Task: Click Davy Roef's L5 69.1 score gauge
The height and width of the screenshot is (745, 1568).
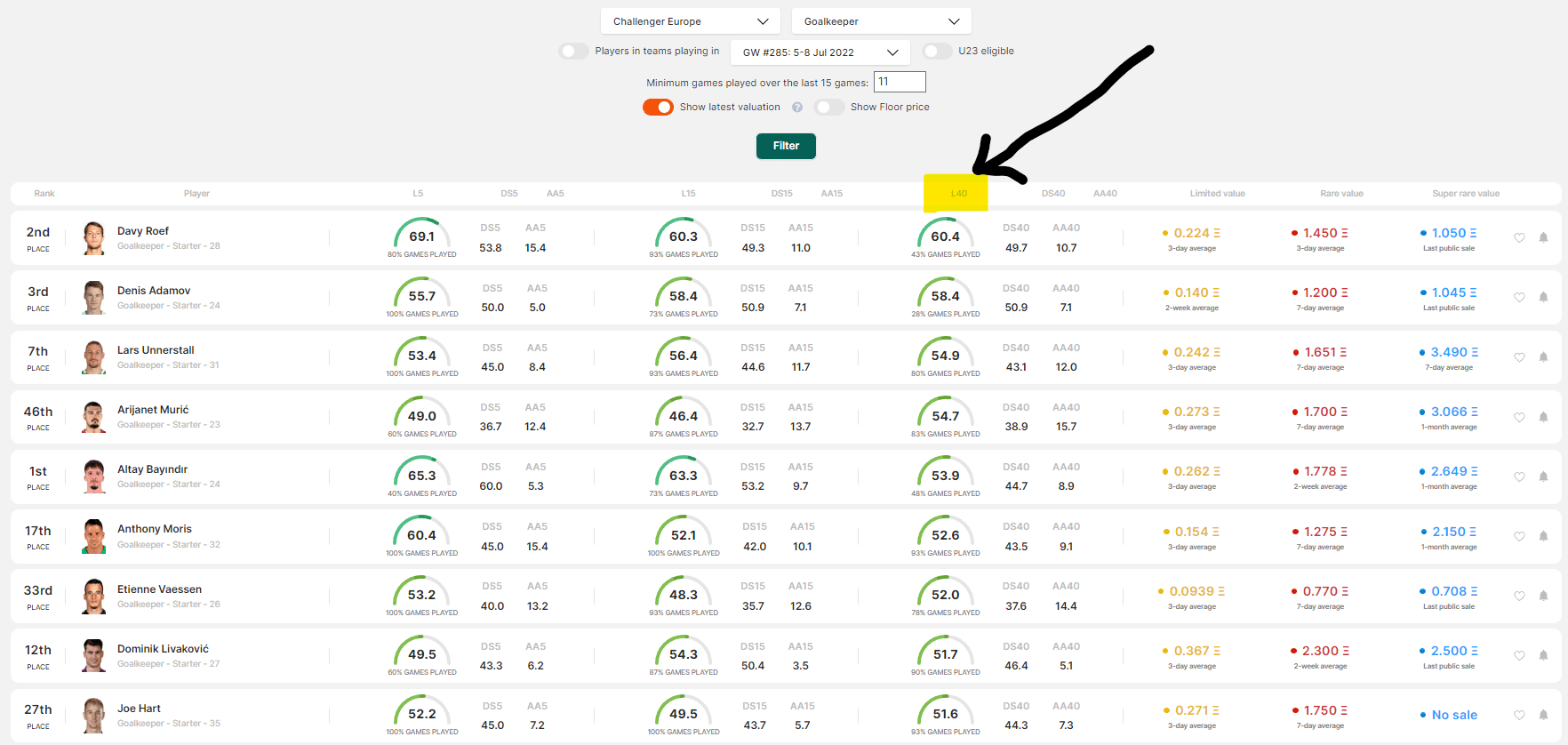Action: [421, 235]
